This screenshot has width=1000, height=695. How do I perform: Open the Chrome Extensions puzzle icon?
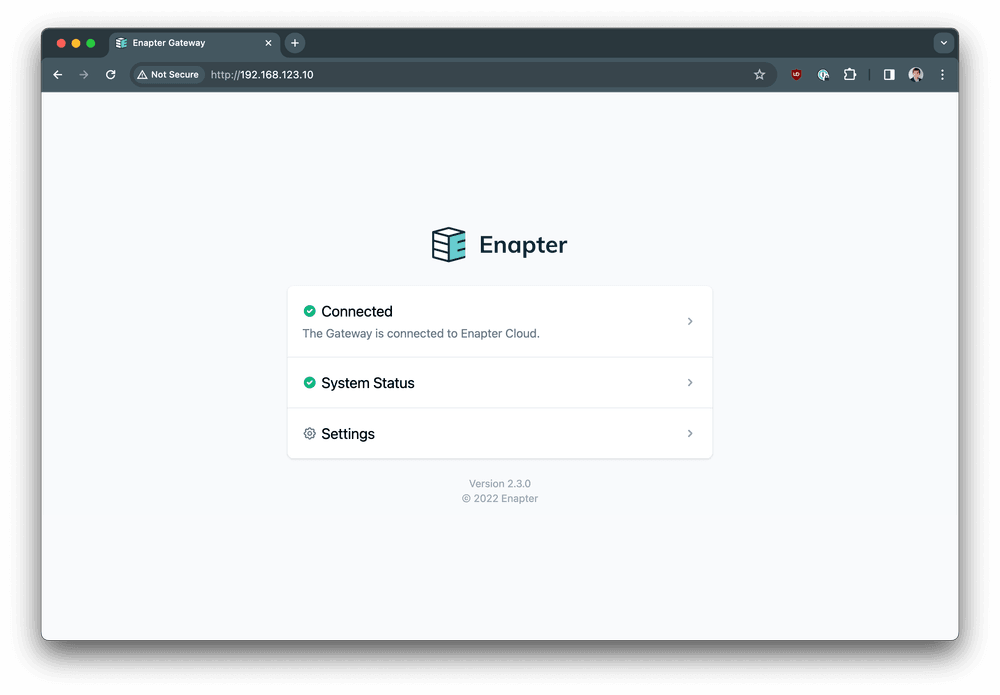tap(849, 74)
